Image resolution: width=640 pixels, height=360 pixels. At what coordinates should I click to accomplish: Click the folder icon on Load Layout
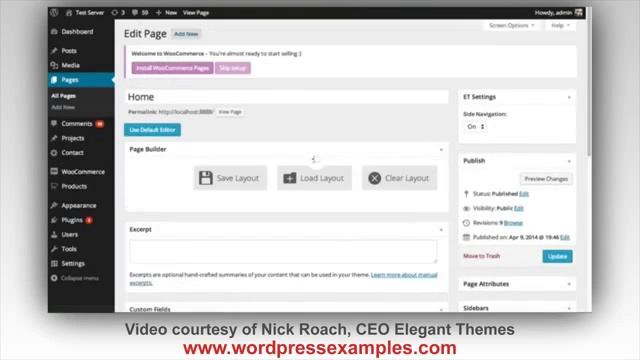tap(290, 178)
